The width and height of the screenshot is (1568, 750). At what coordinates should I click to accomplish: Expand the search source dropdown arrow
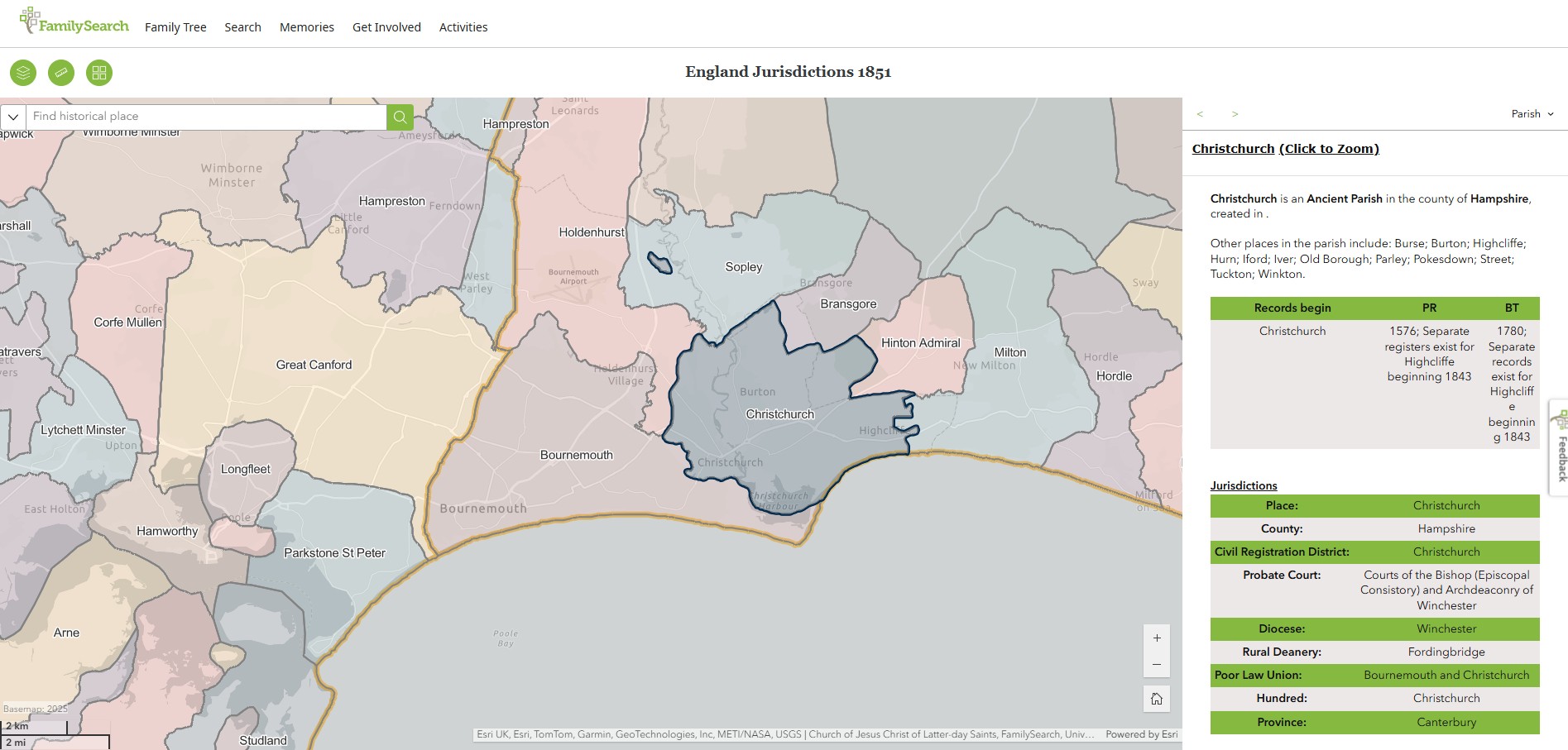pyautogui.click(x=13, y=117)
